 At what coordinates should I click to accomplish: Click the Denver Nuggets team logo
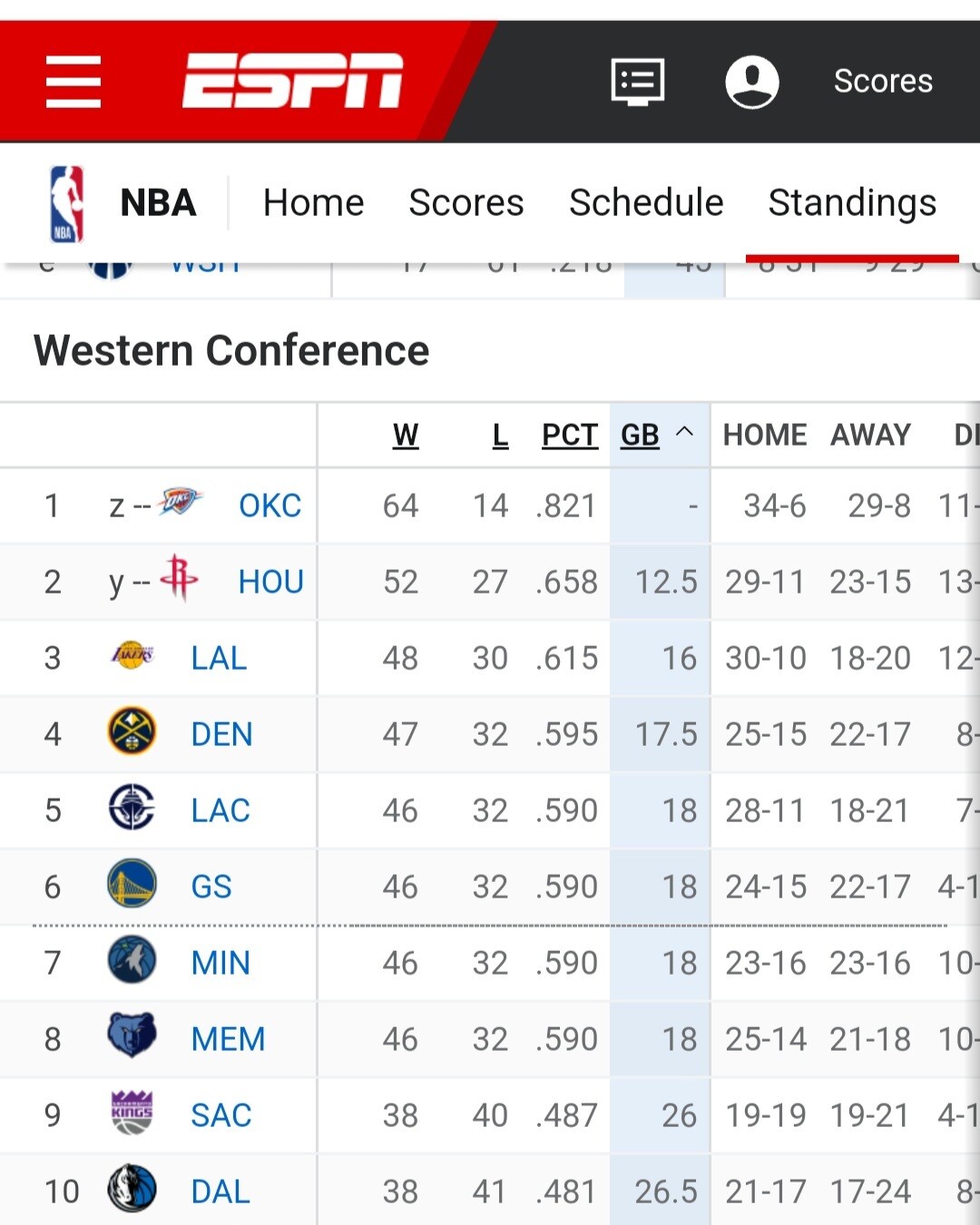(132, 732)
